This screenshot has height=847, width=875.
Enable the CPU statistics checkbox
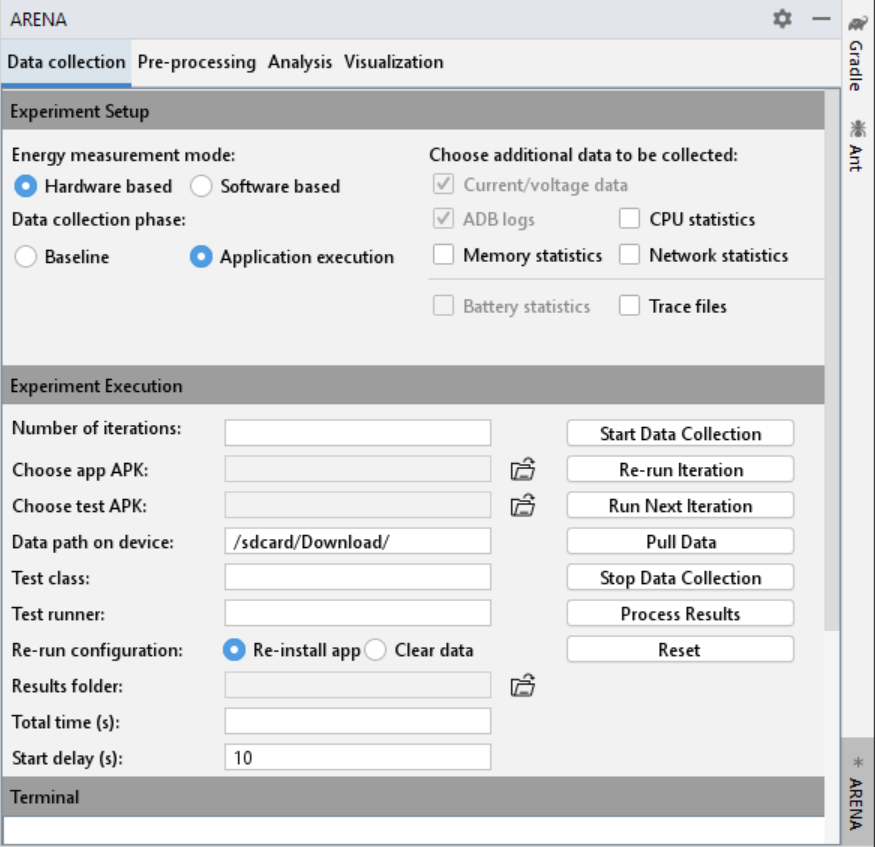click(x=629, y=220)
